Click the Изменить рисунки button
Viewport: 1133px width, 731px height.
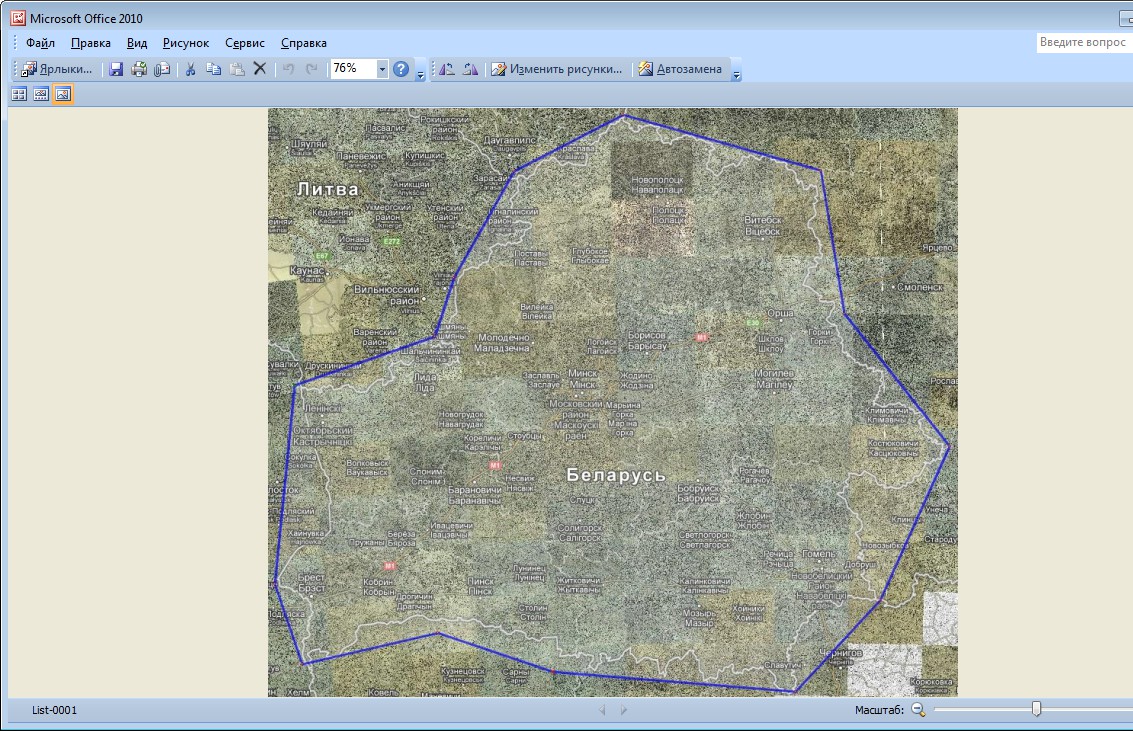[557, 69]
